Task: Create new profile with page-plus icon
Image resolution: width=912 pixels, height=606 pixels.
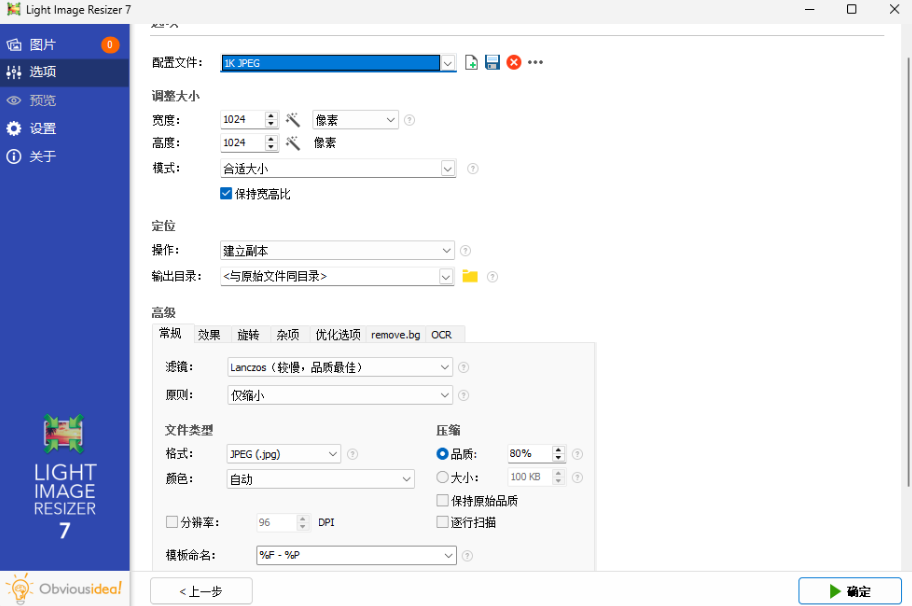Action: (471, 62)
